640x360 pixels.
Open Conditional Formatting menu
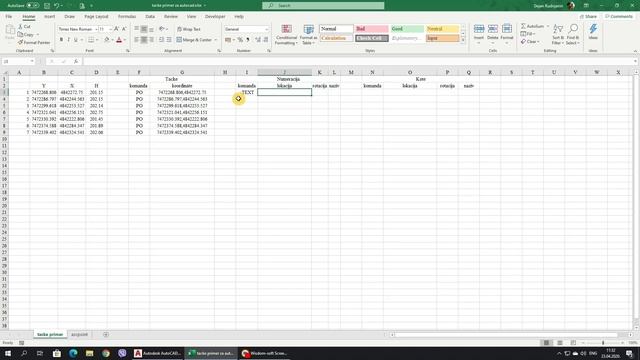pos(286,34)
